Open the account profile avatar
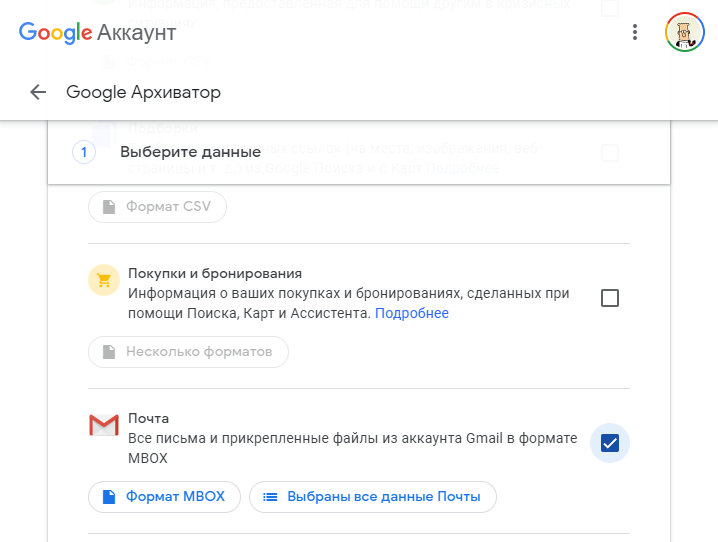Viewport: 718px width, 542px height. (685, 32)
